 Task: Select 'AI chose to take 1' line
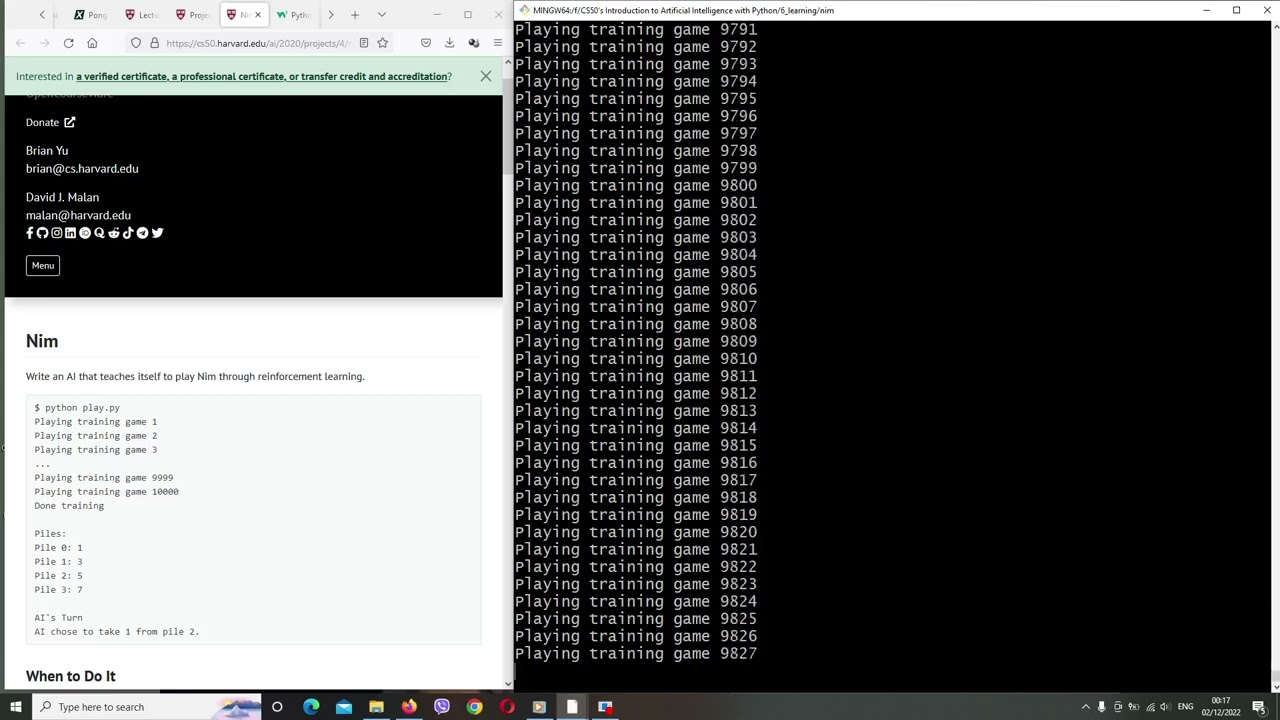tap(116, 632)
